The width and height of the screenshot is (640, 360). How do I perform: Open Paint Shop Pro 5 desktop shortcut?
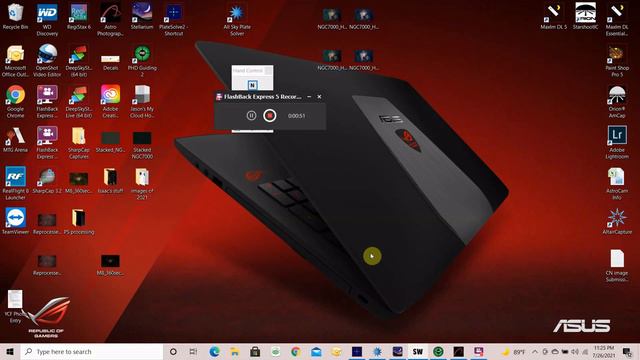(617, 60)
